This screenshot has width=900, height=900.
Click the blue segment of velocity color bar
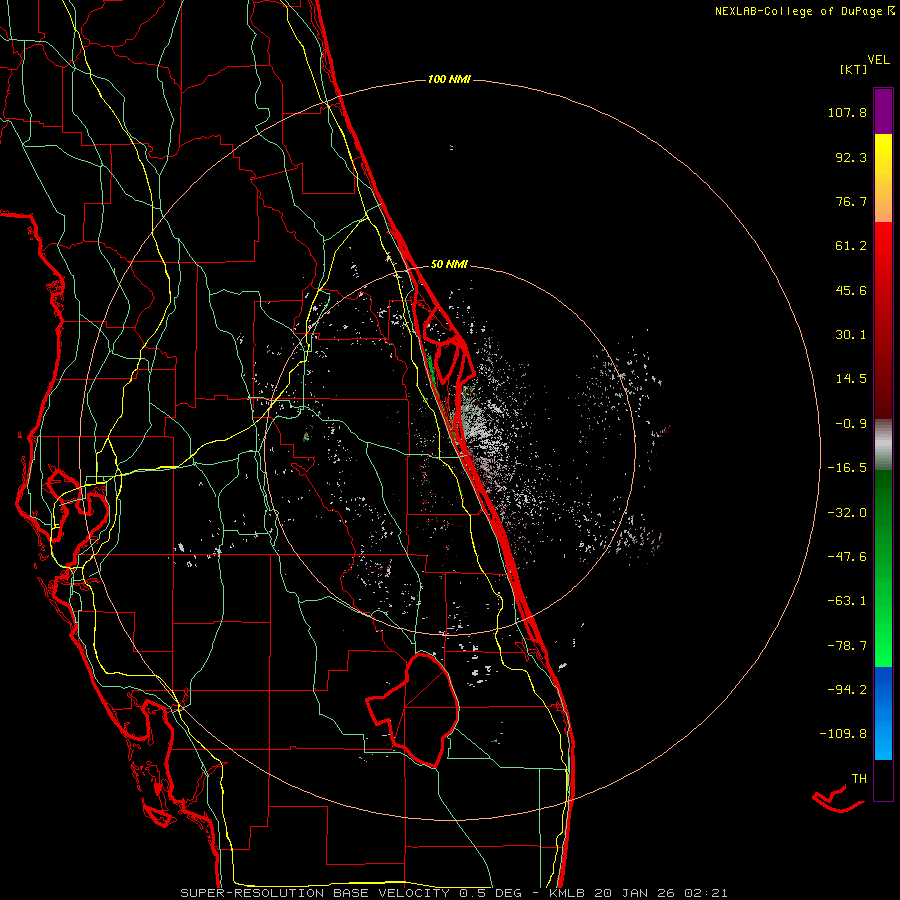pos(883,713)
